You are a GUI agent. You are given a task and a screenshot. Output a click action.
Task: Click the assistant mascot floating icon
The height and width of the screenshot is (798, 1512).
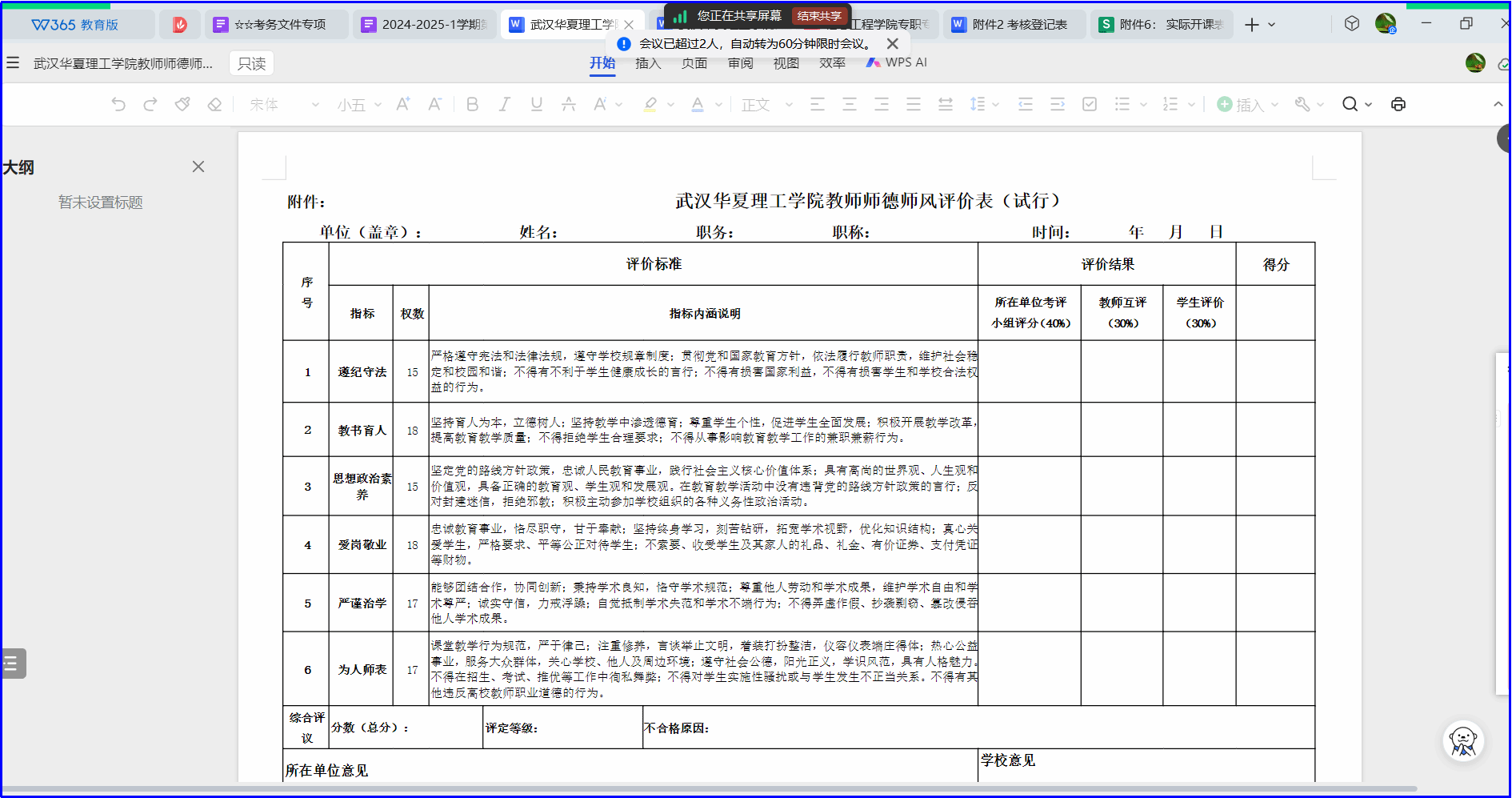[x=1462, y=741]
